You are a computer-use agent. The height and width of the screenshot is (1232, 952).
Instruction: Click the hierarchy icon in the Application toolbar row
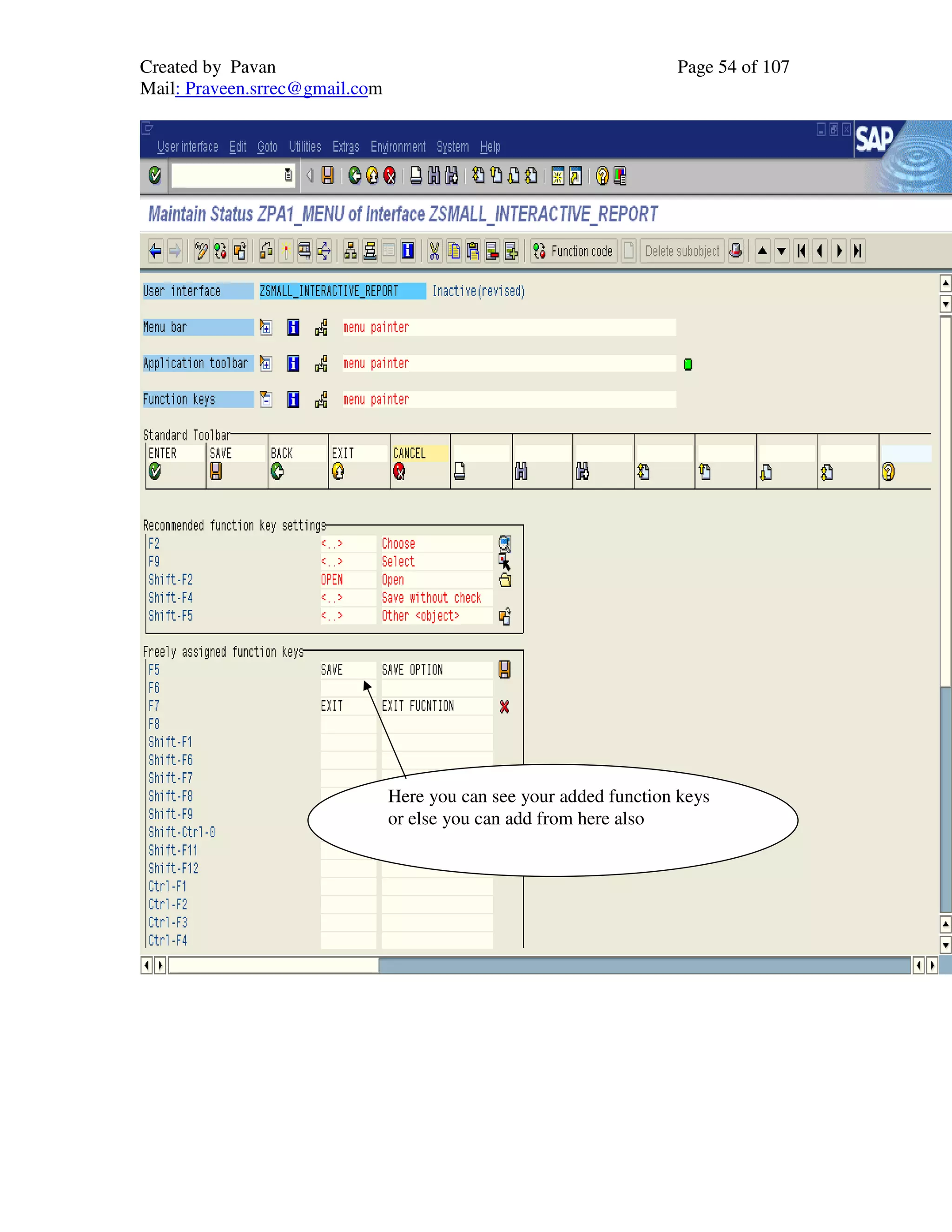click(322, 363)
